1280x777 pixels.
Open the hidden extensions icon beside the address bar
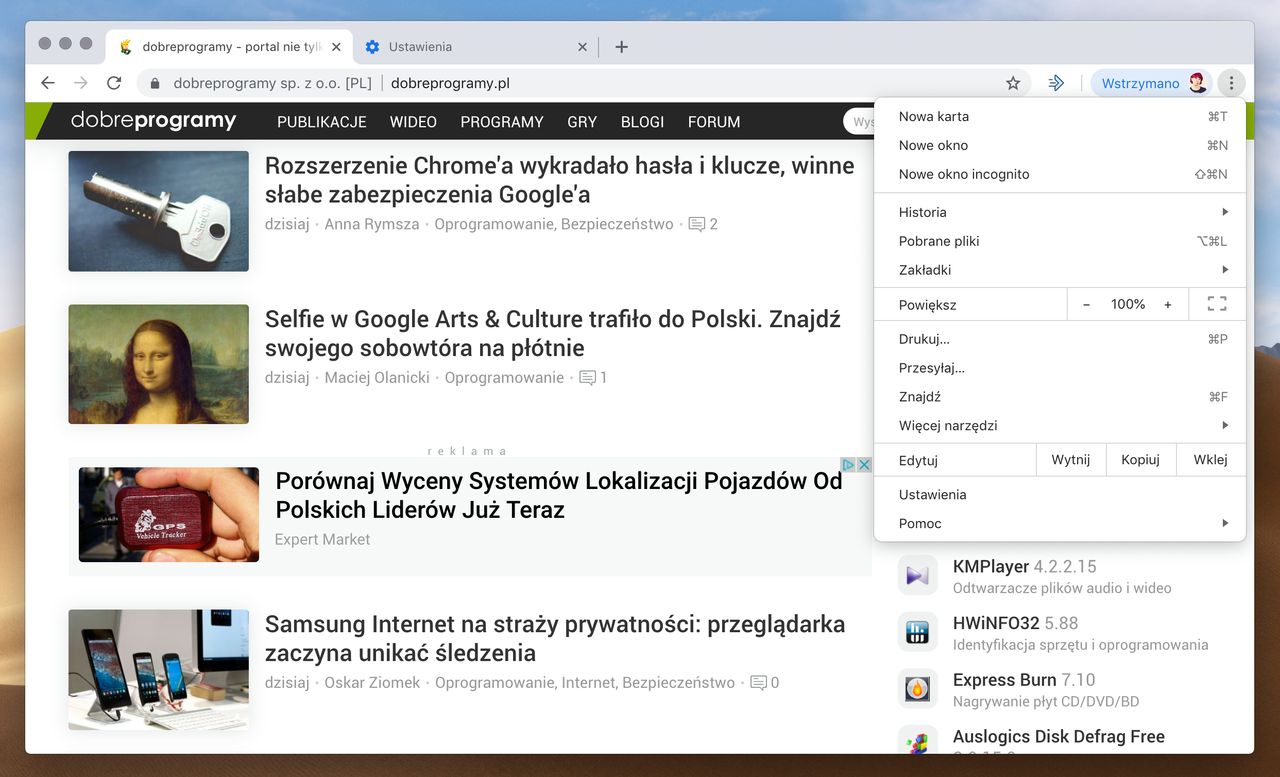click(1056, 83)
